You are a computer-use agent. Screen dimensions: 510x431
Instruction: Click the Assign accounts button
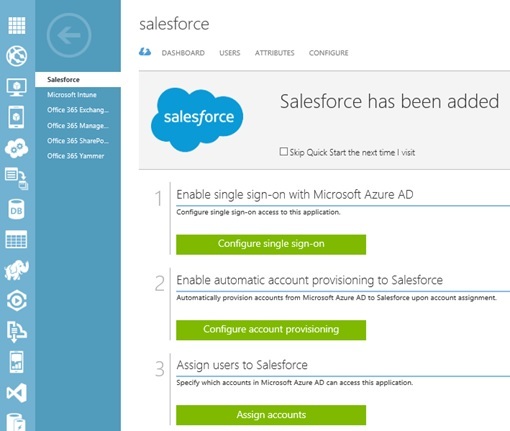[x=271, y=415]
